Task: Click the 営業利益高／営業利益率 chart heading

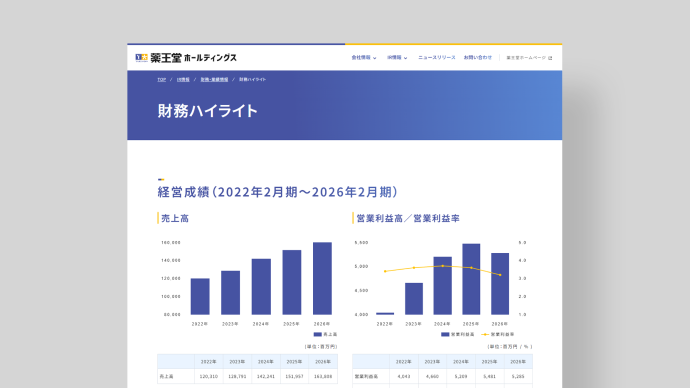Action: [x=408, y=218]
